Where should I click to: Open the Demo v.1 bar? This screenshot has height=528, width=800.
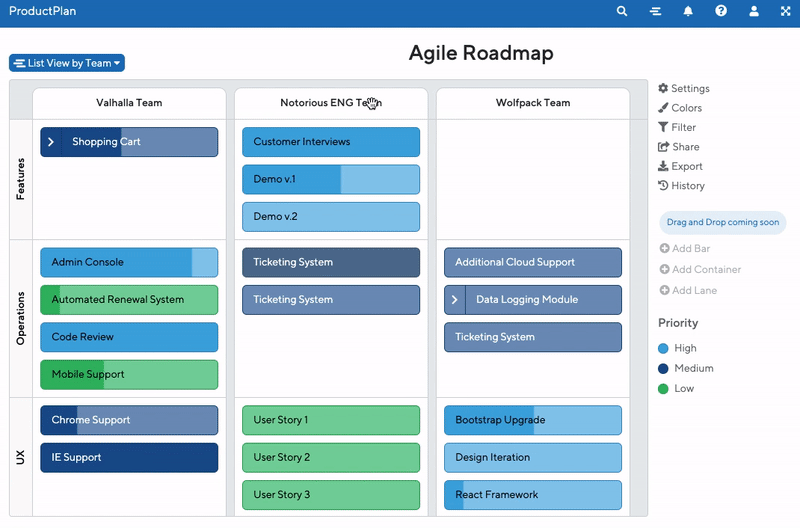331,179
